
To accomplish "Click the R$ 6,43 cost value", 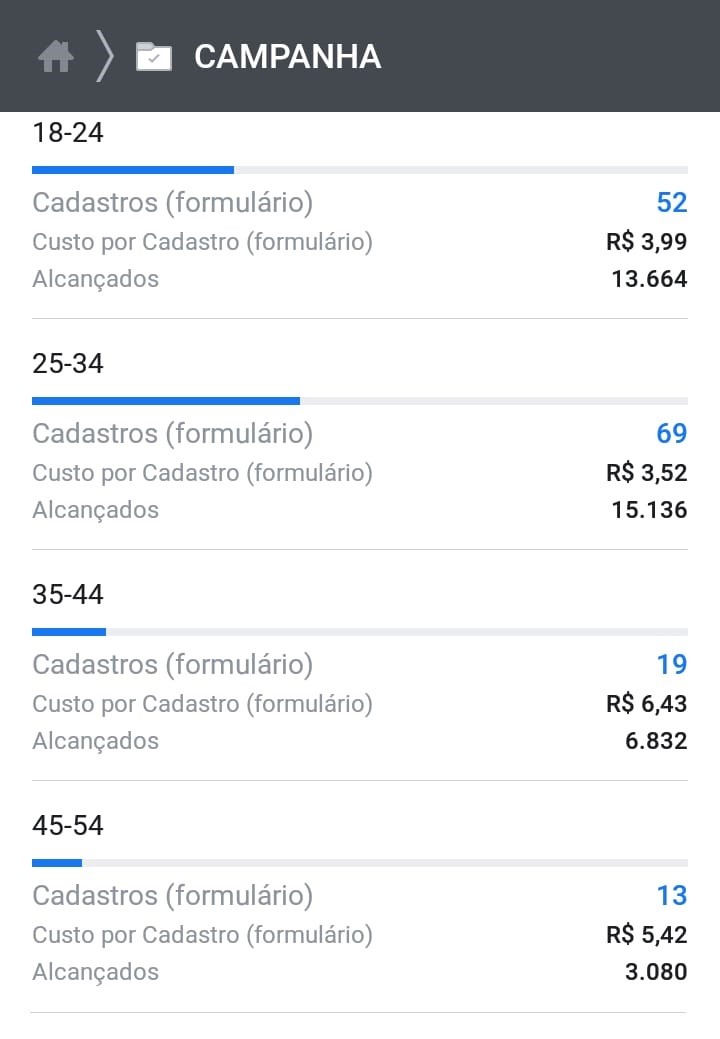I will [646, 704].
